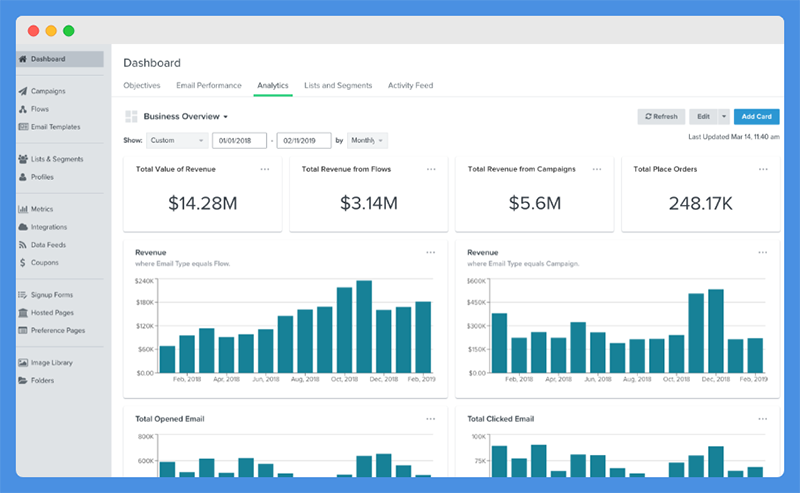Click the Dashboard home icon in sidebar
The image size is (800, 493).
click(x=23, y=59)
